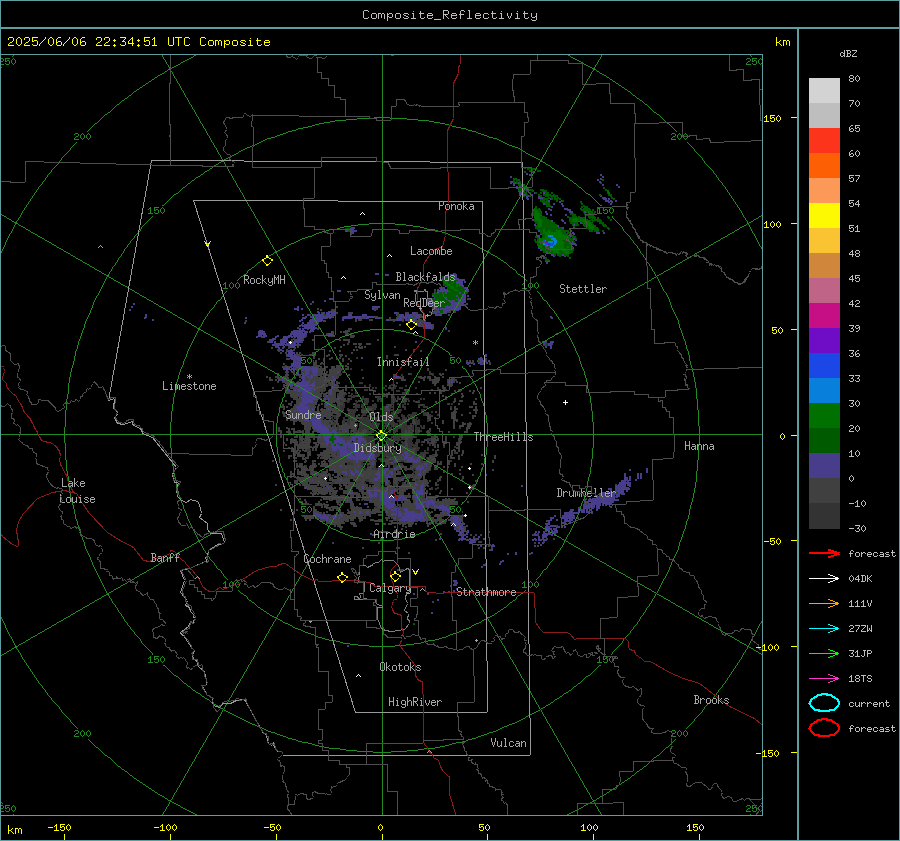Screen dimensions: 900x841
Task: Click yellow diamond marker below RedDeer
Action: pos(411,325)
